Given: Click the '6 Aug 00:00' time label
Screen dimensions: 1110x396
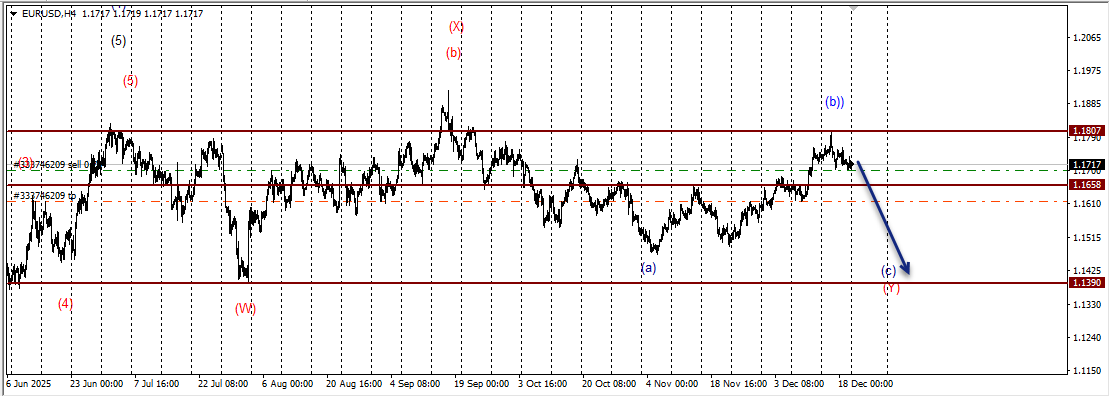Looking at the screenshot, I should pos(287,383).
